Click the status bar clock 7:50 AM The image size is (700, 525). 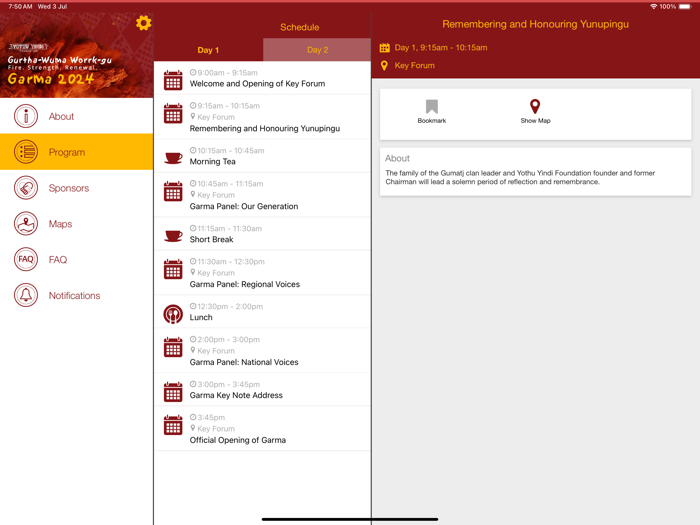(x=20, y=6)
